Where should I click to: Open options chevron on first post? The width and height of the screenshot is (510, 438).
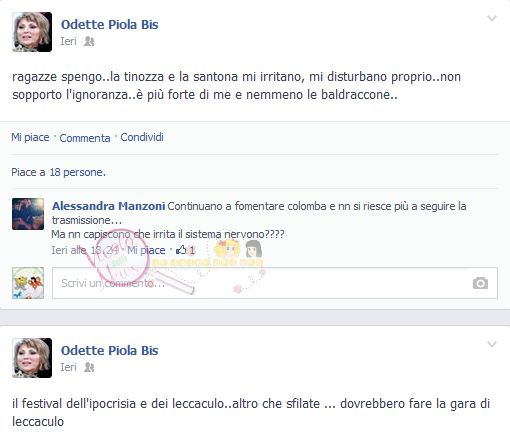492,18
